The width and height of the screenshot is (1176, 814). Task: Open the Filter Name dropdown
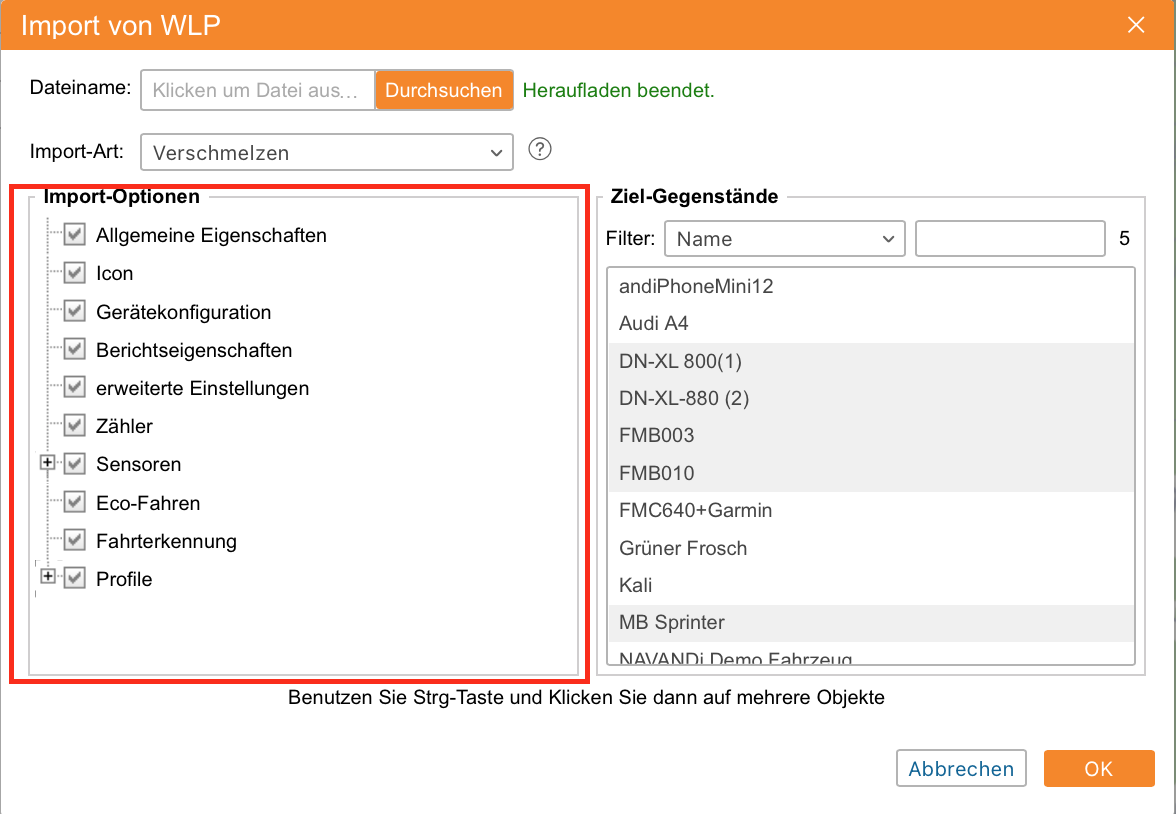785,239
